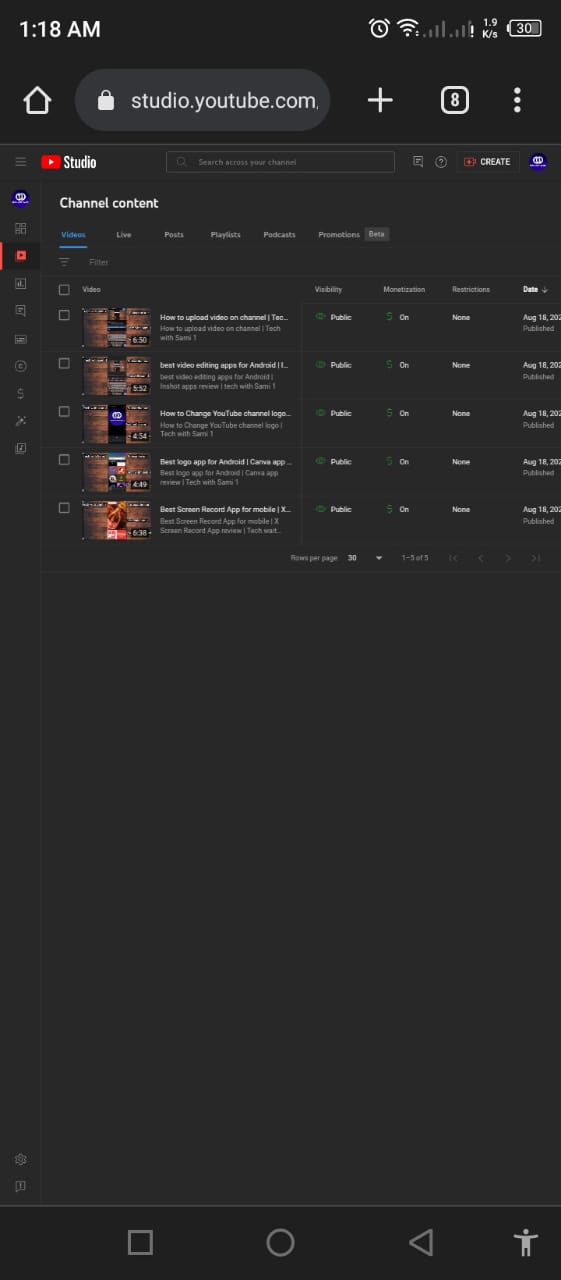Click the CREATE button
Screen dimensions: 561x1280
pos(487,162)
